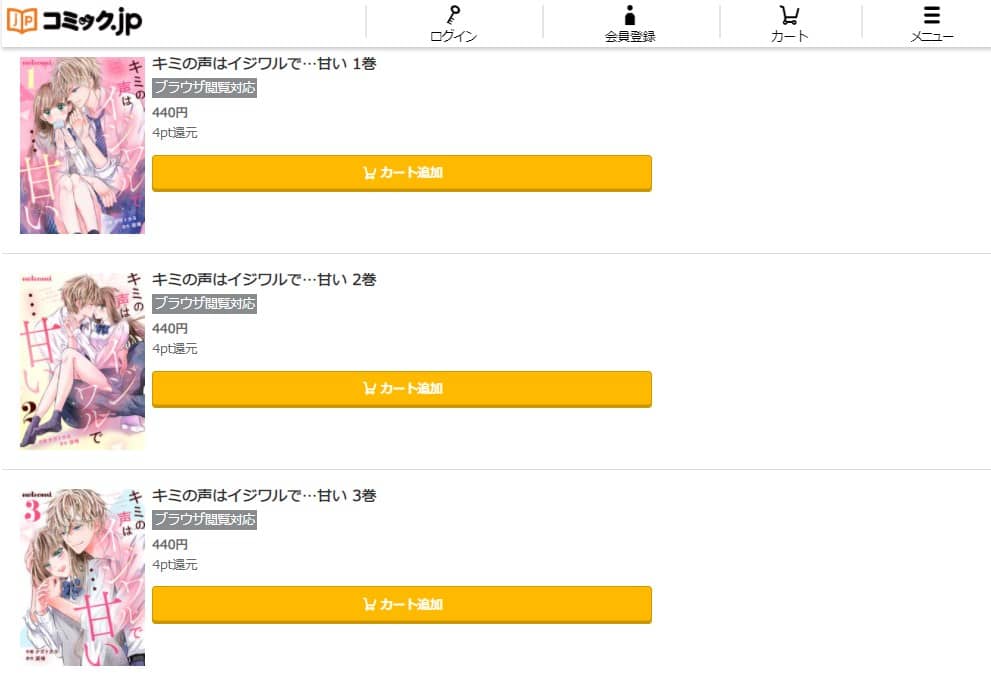Open the ログイン key icon

point(453,15)
